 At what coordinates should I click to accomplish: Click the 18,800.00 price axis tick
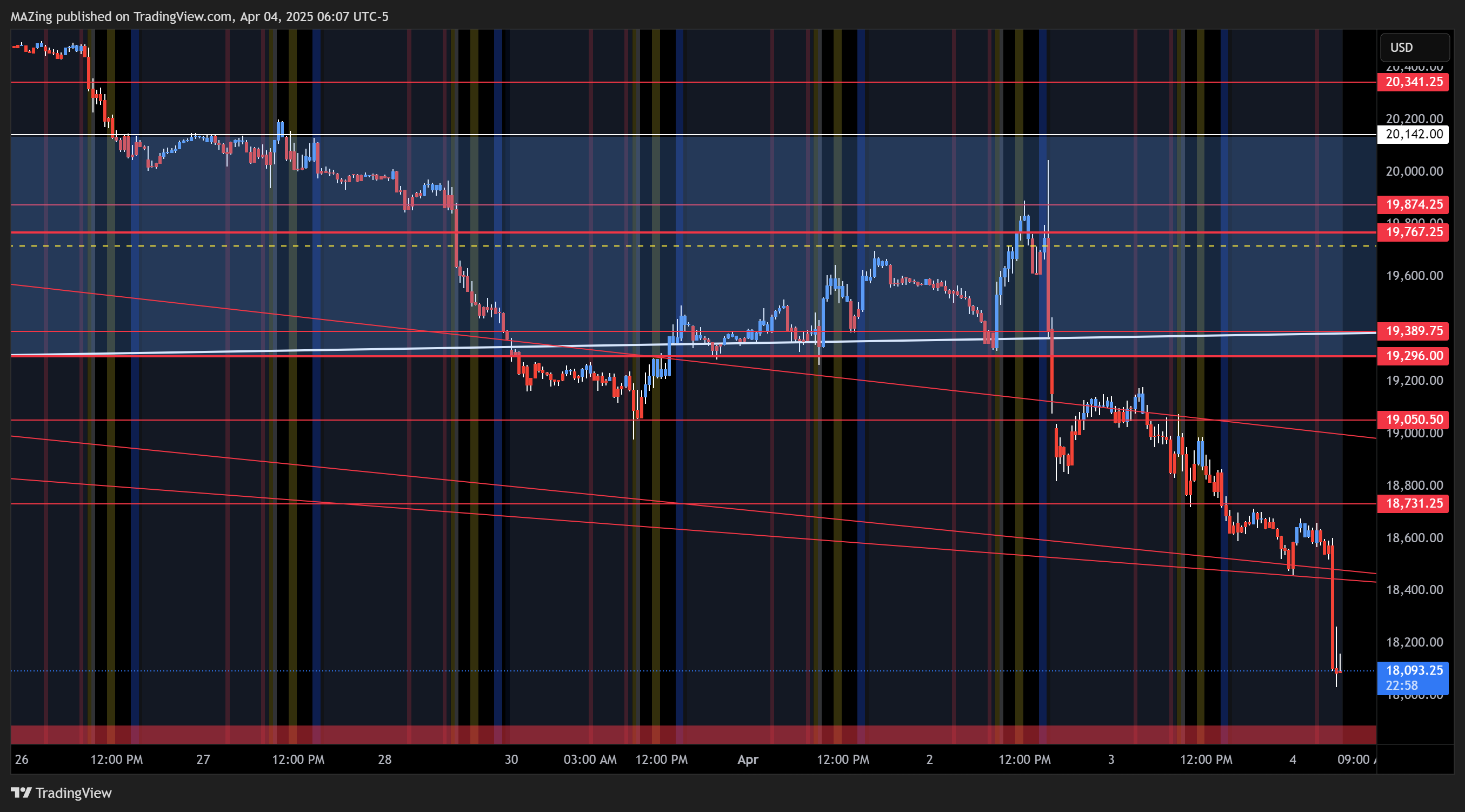click(1414, 485)
